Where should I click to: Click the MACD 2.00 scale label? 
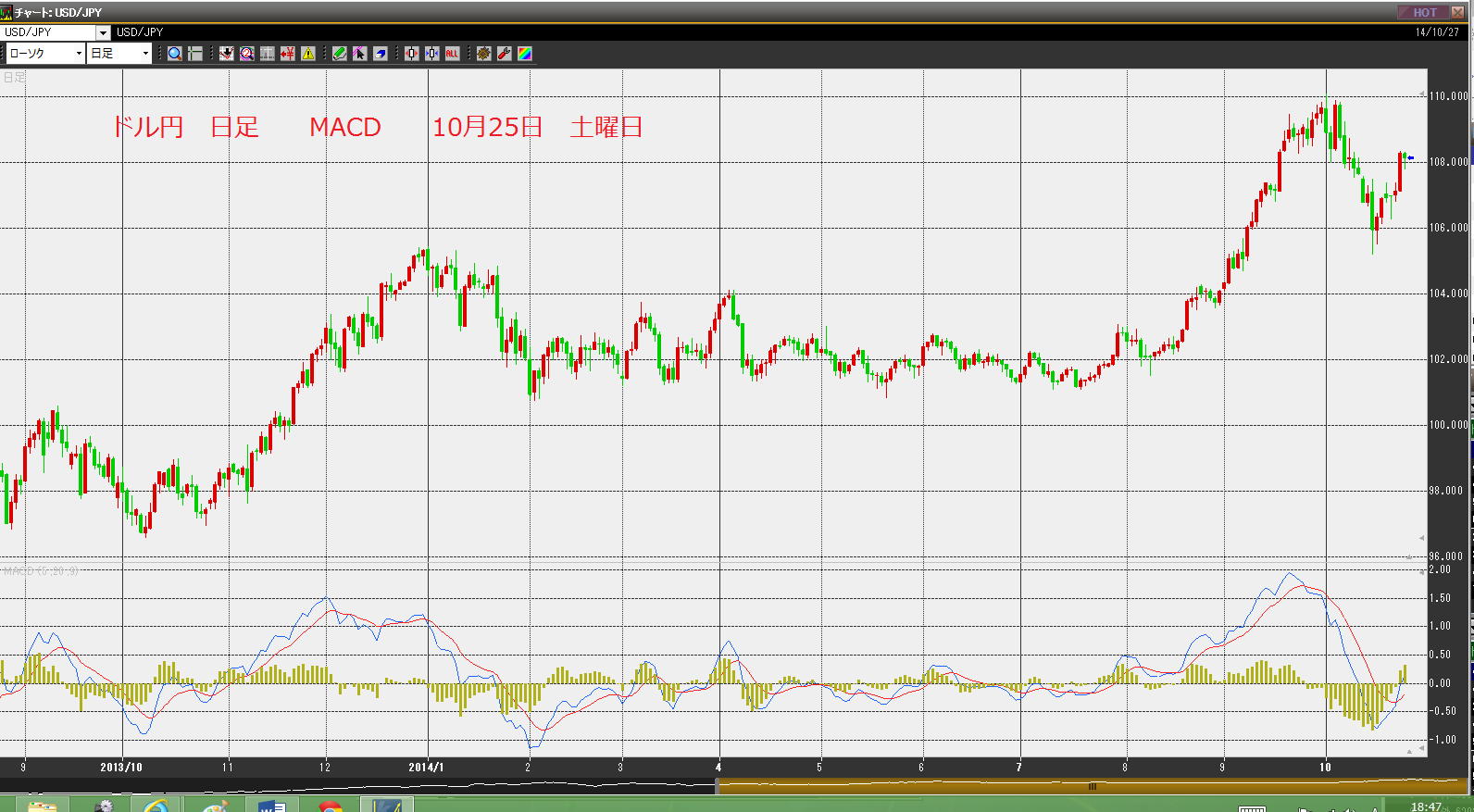1440,569
